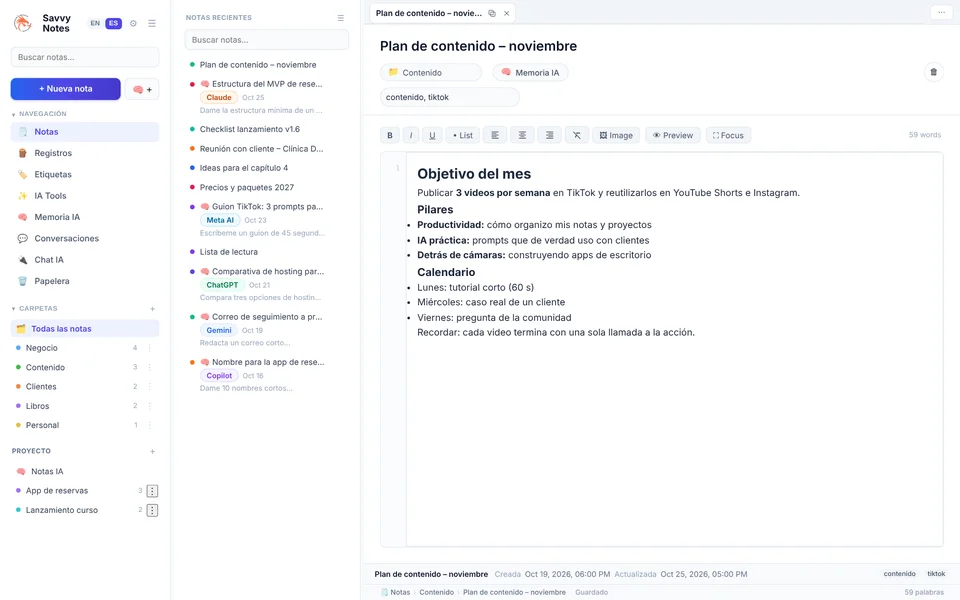Create a note with Nueva nota button
The width and height of the screenshot is (960, 600).
tap(66, 89)
